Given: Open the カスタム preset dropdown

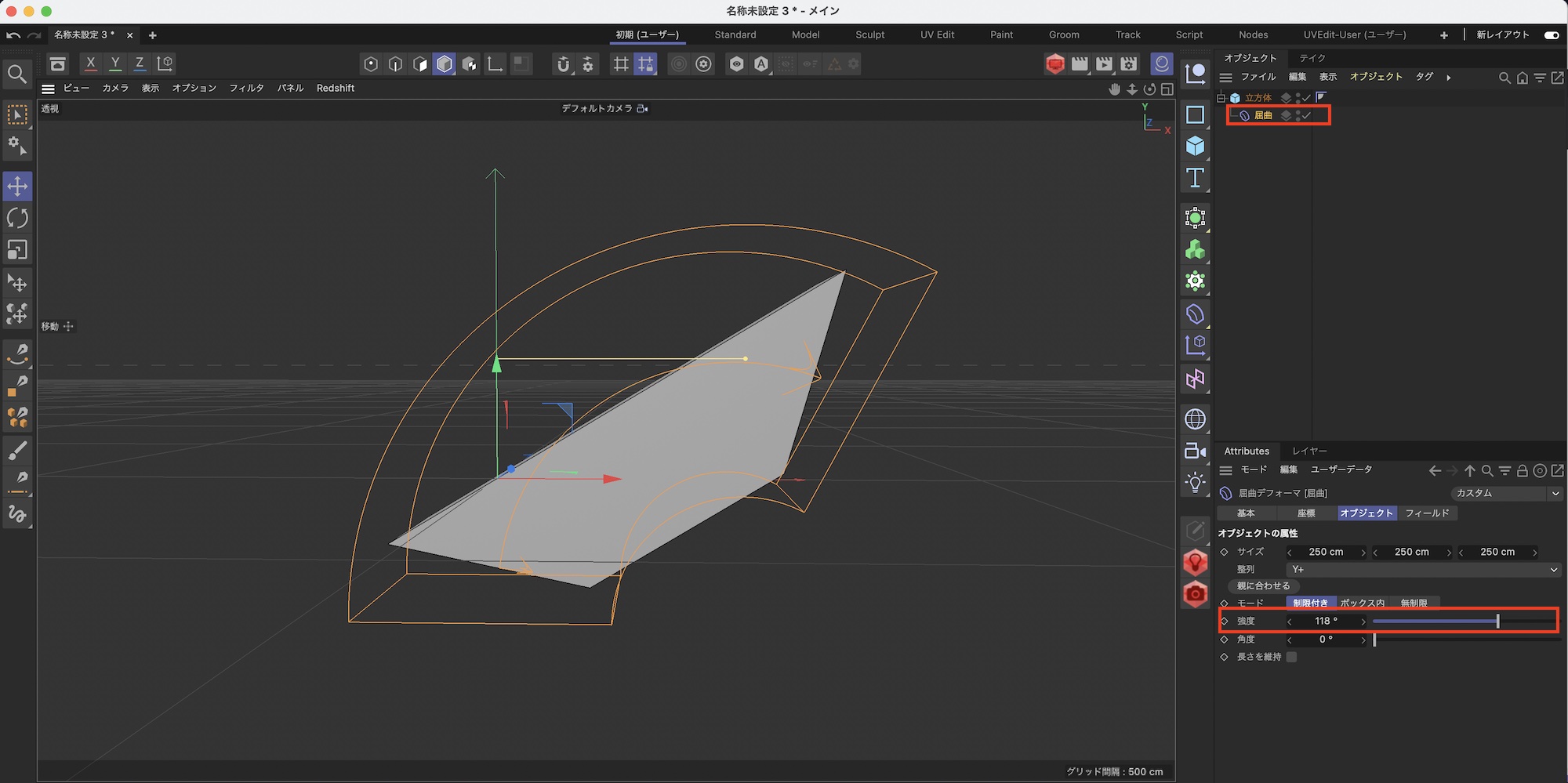Looking at the screenshot, I should coord(1506,493).
